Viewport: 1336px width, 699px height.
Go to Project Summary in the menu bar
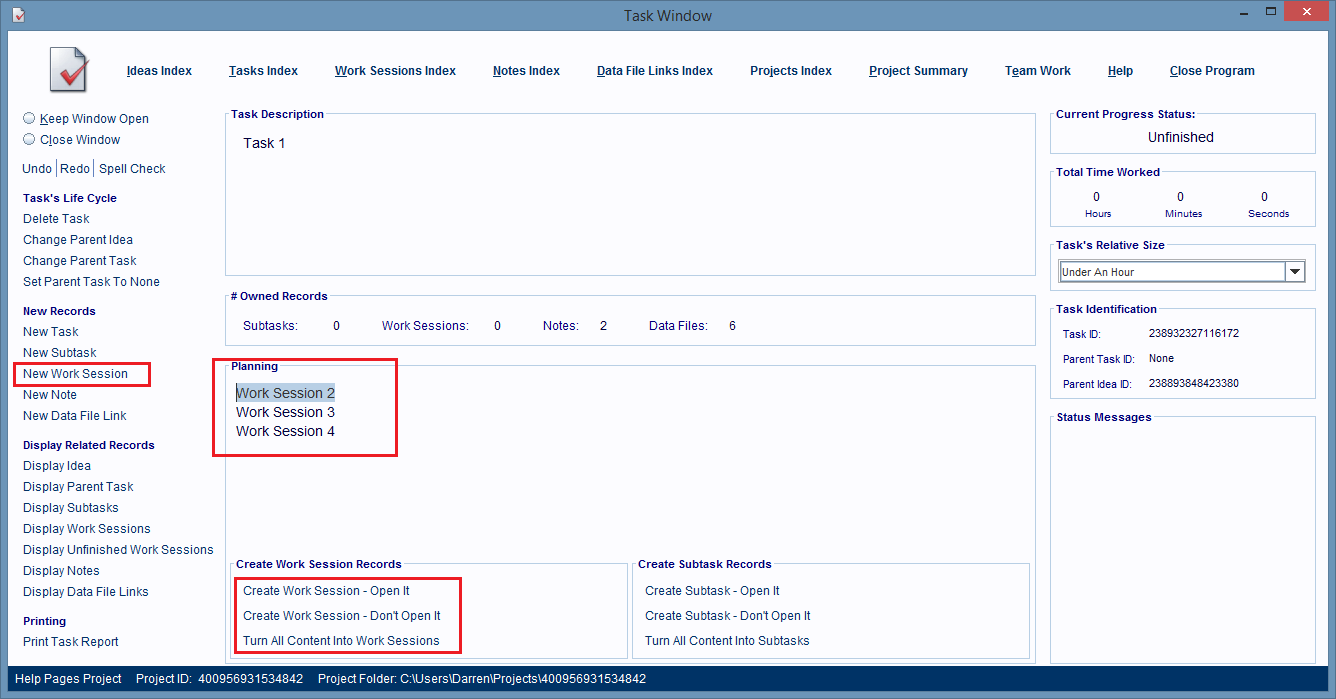[x=918, y=71]
